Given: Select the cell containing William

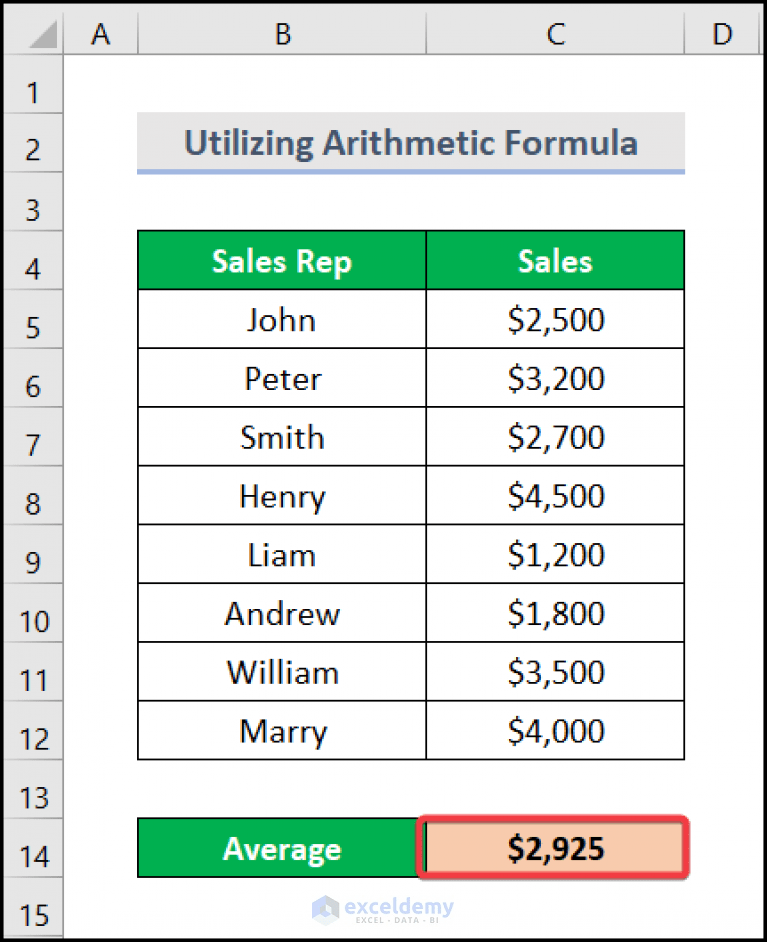Looking at the screenshot, I should [x=282, y=671].
